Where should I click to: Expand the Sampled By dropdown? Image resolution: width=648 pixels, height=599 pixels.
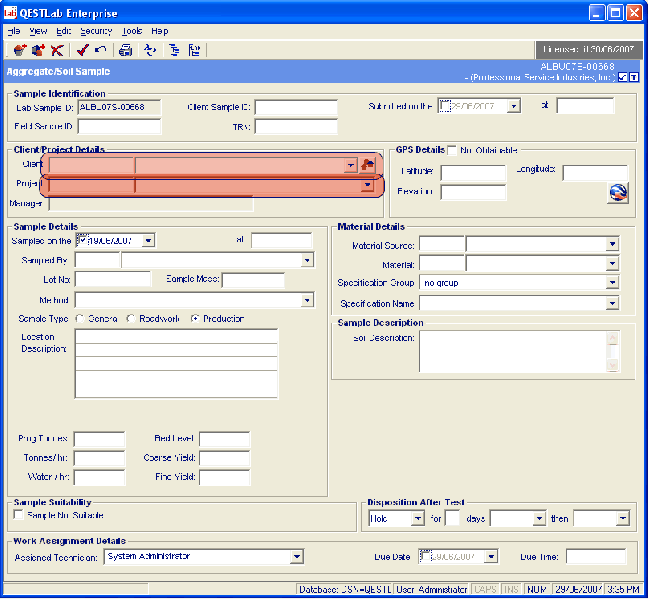click(x=307, y=260)
